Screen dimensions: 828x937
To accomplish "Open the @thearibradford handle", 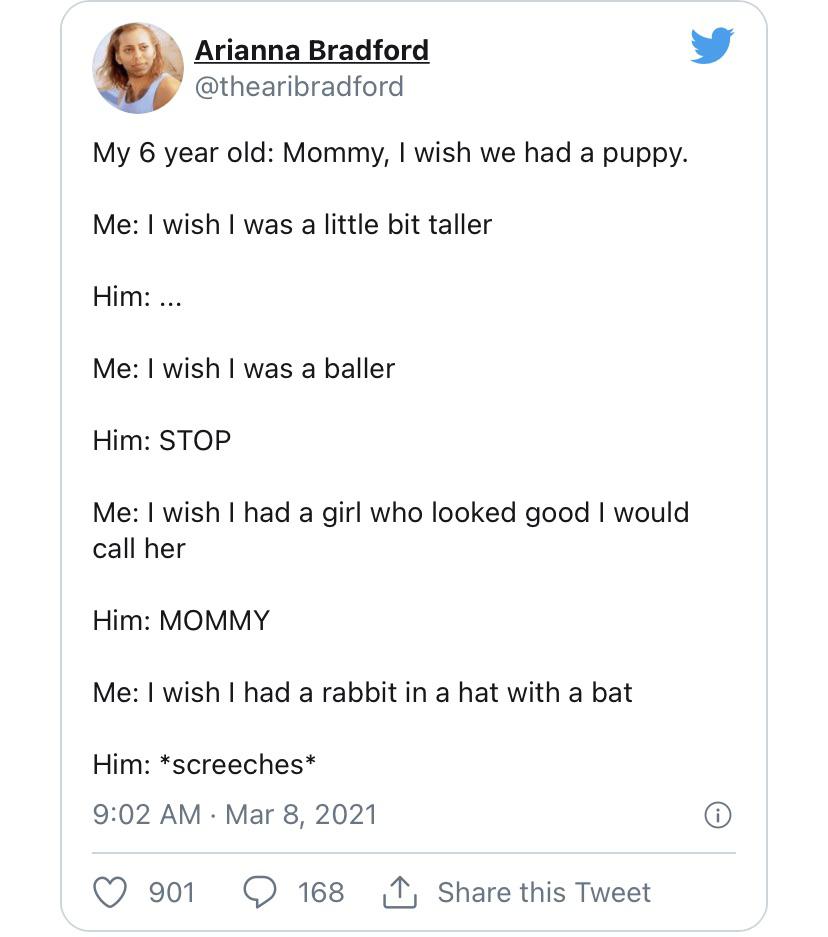I will [298, 87].
